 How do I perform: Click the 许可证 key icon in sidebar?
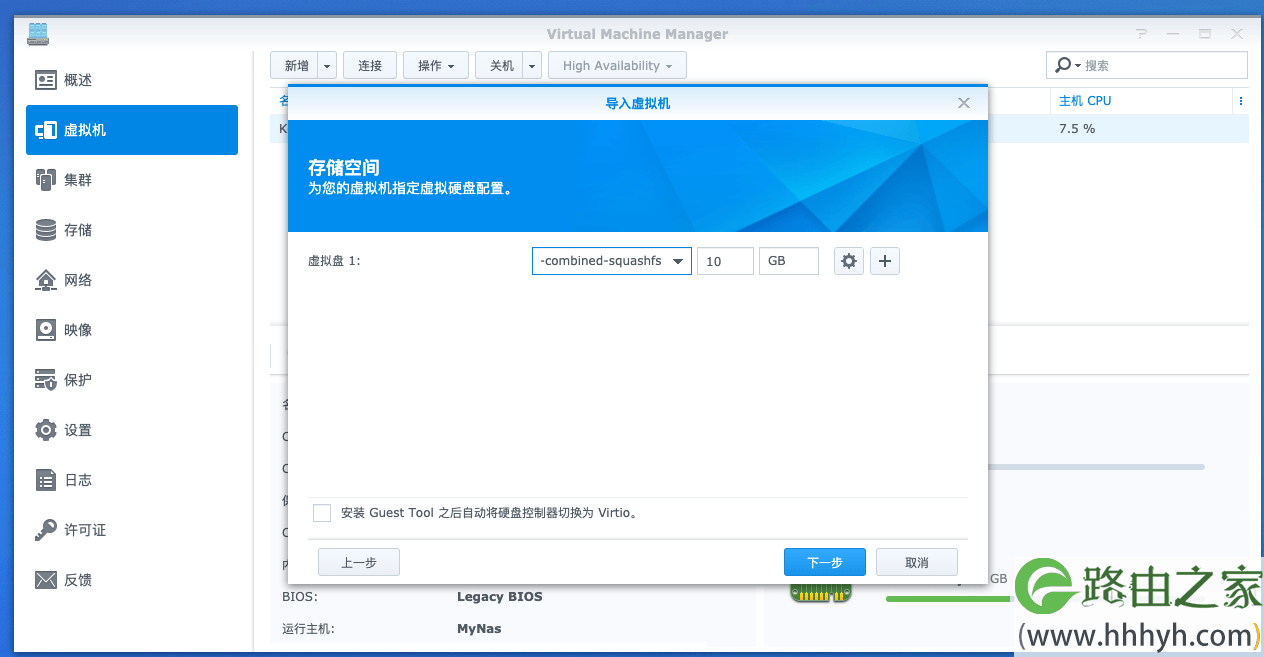tap(46, 530)
